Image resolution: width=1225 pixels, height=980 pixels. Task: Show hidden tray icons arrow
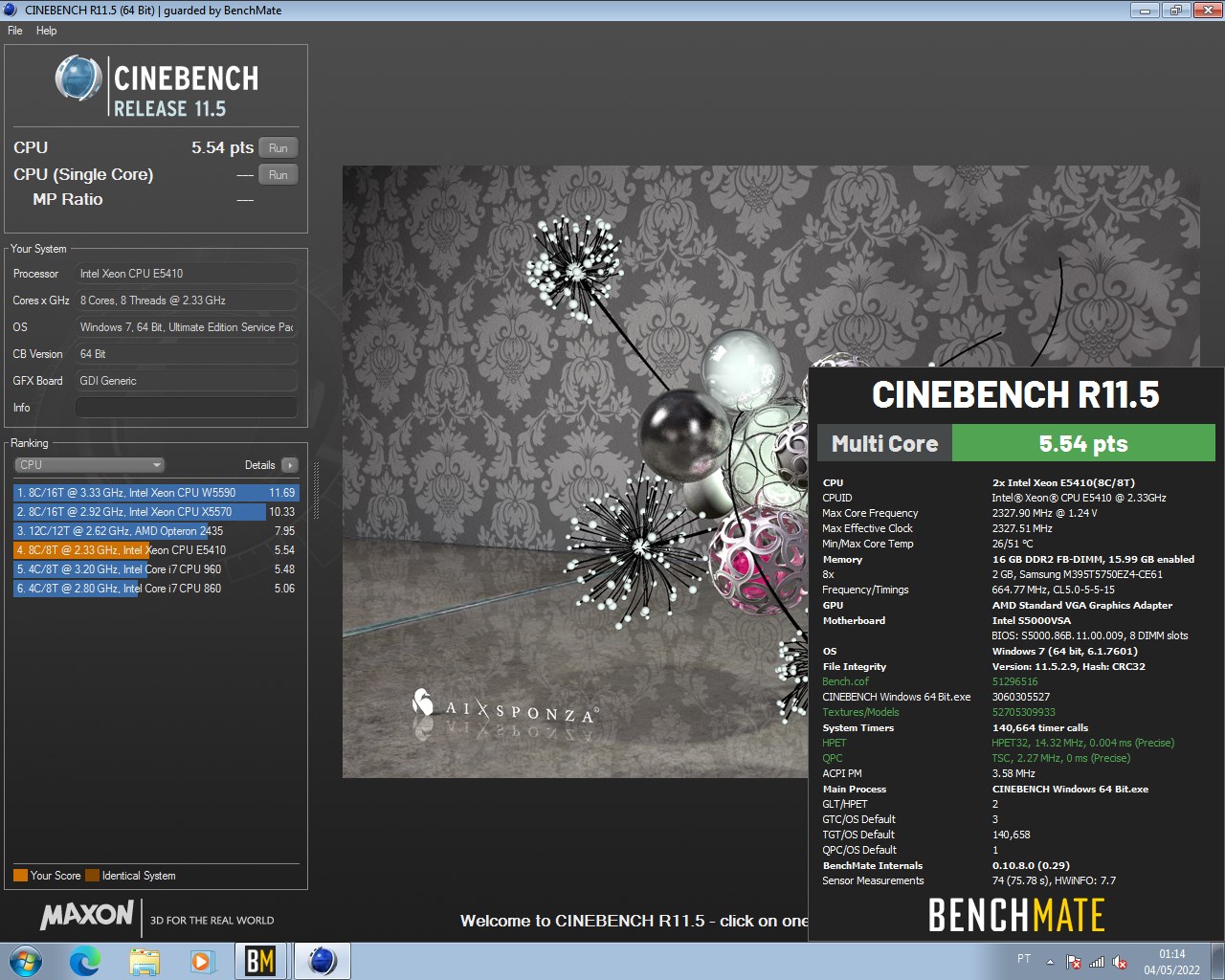coord(1050,962)
